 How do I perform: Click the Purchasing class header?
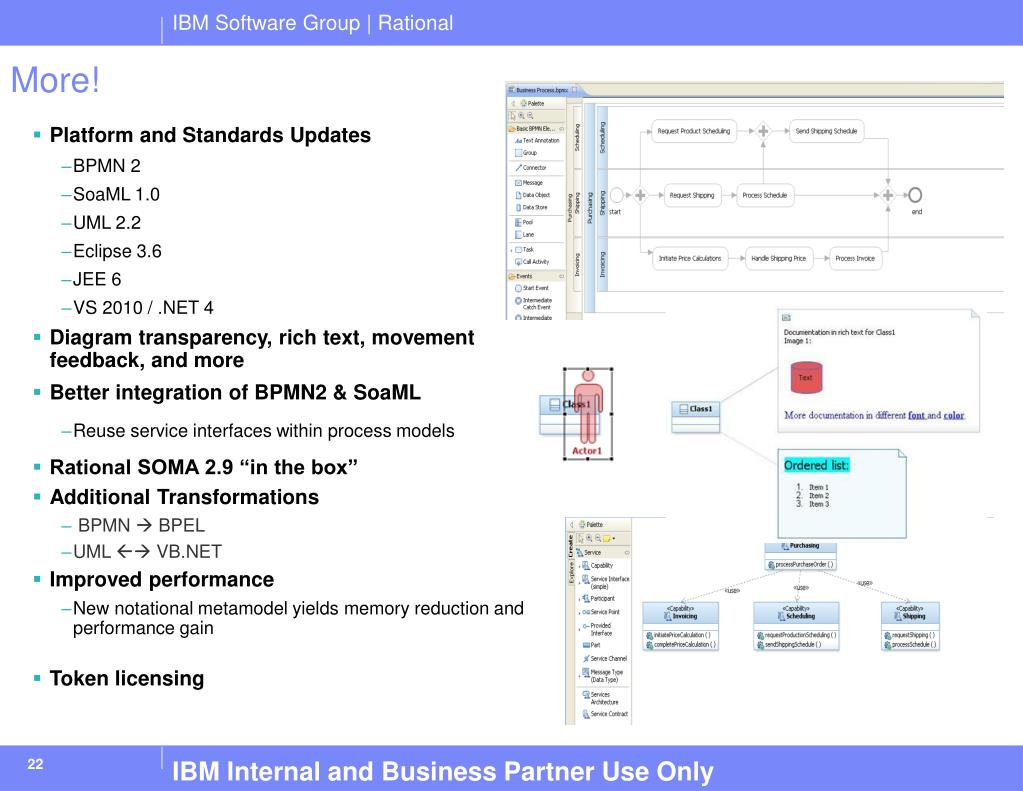(x=801, y=546)
